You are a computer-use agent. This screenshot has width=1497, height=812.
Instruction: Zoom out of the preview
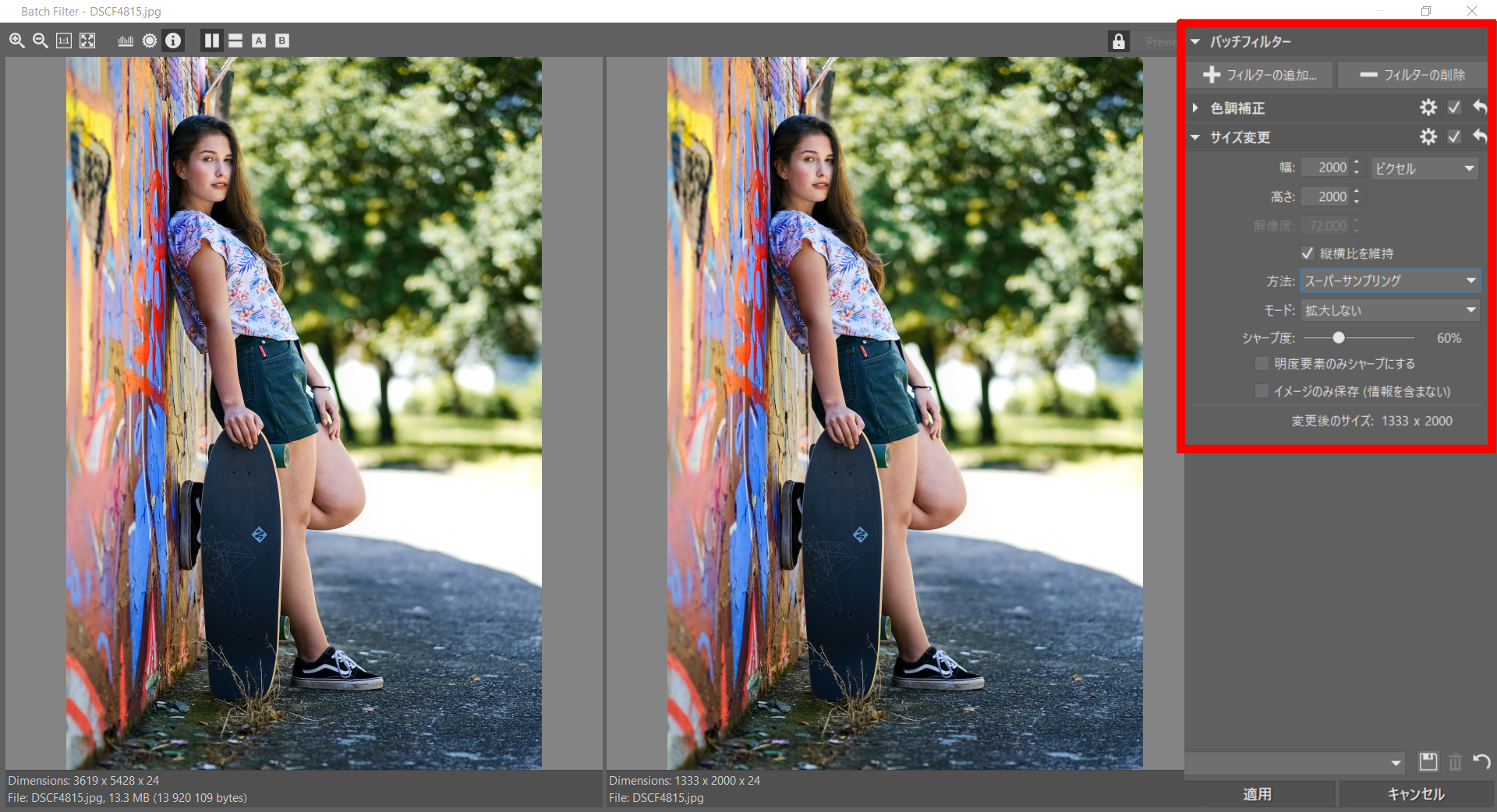(41, 41)
